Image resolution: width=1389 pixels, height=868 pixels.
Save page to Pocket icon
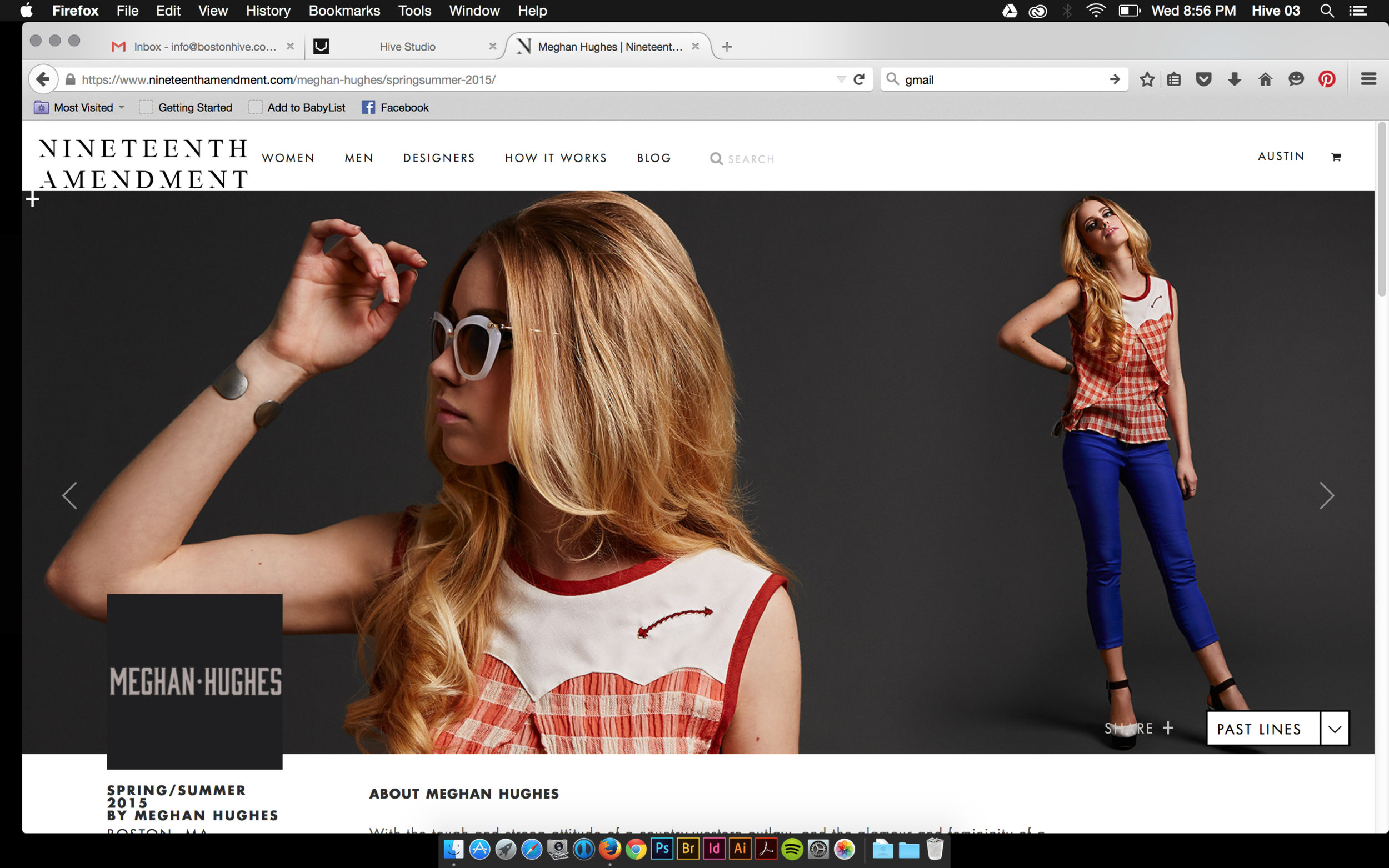point(1203,79)
